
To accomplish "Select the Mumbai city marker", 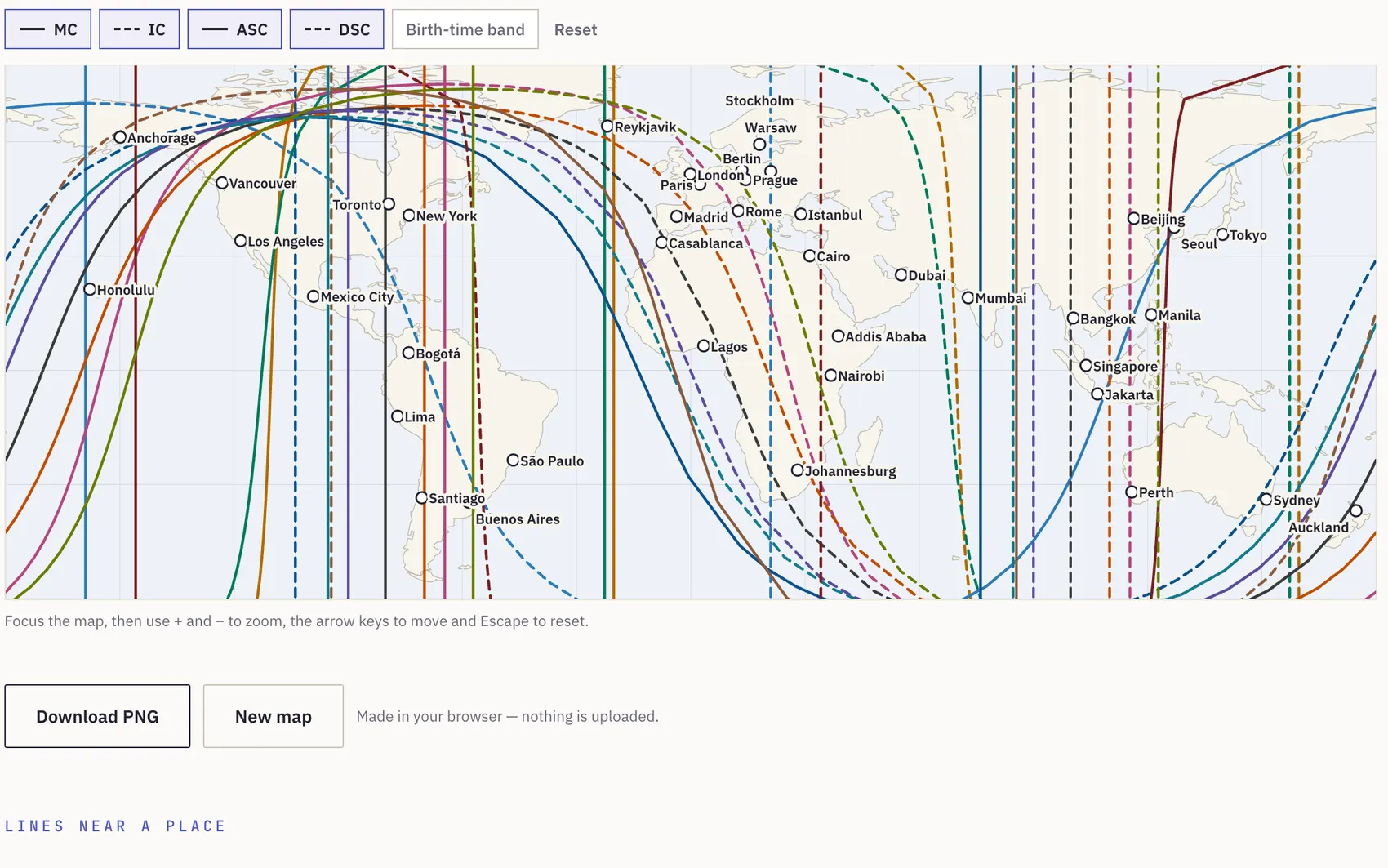I will [968, 298].
